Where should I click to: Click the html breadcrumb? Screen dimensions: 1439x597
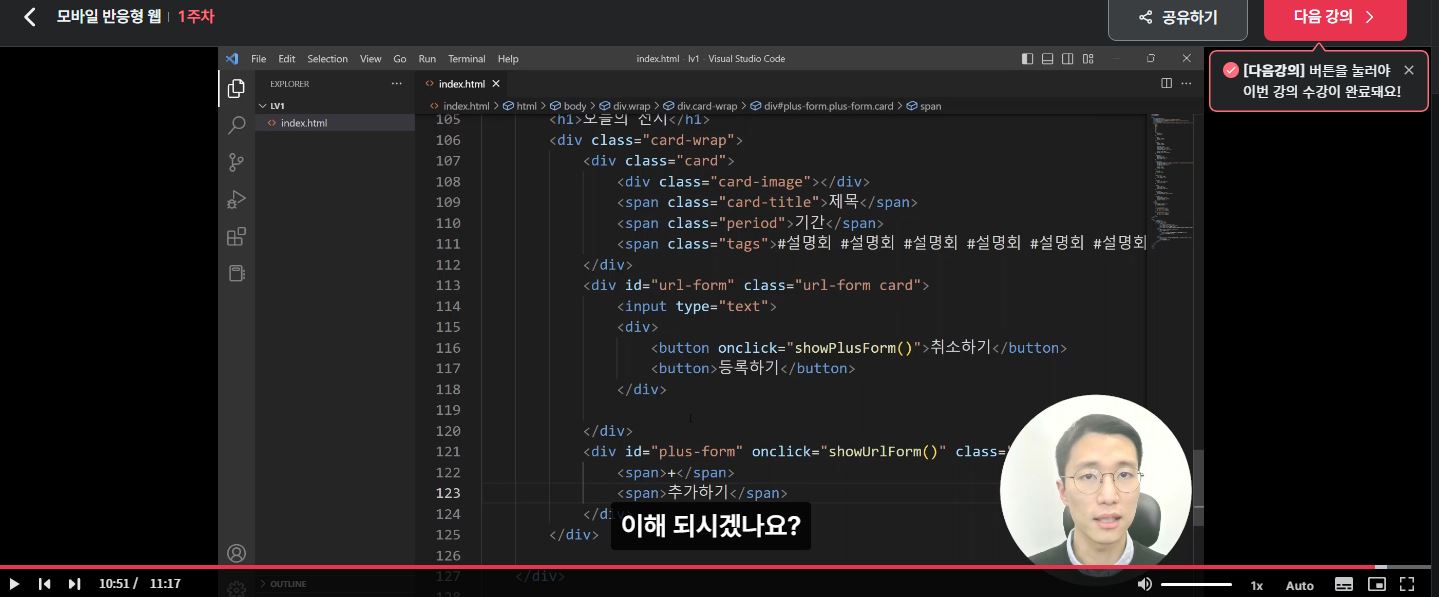pos(520,106)
